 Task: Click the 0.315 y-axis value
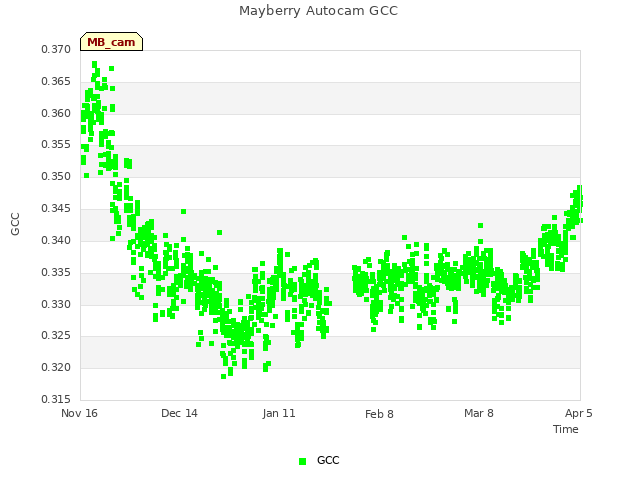pos(56,399)
